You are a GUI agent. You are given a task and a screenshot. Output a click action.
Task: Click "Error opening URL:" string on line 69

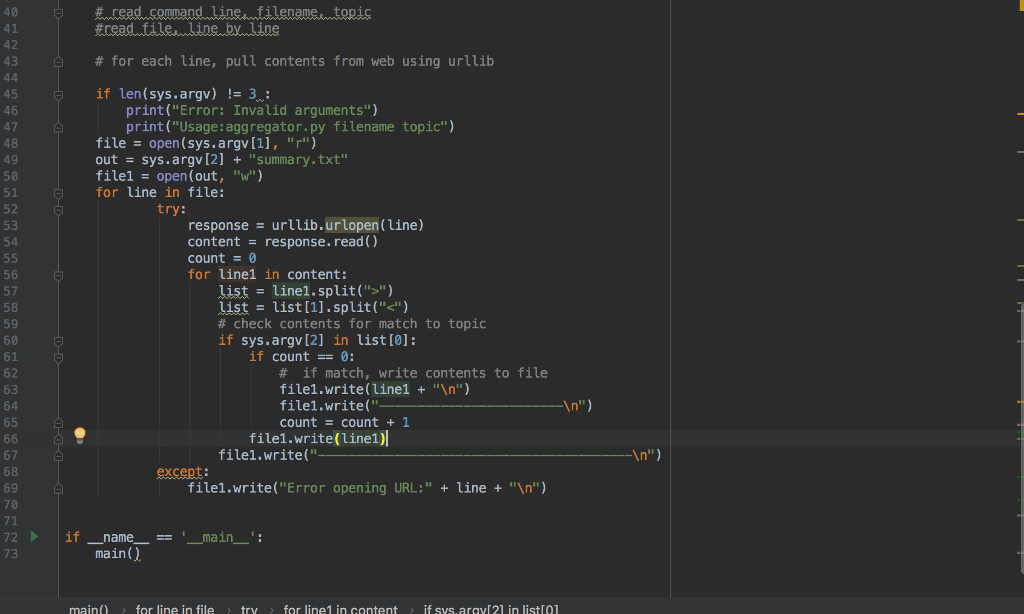356,488
